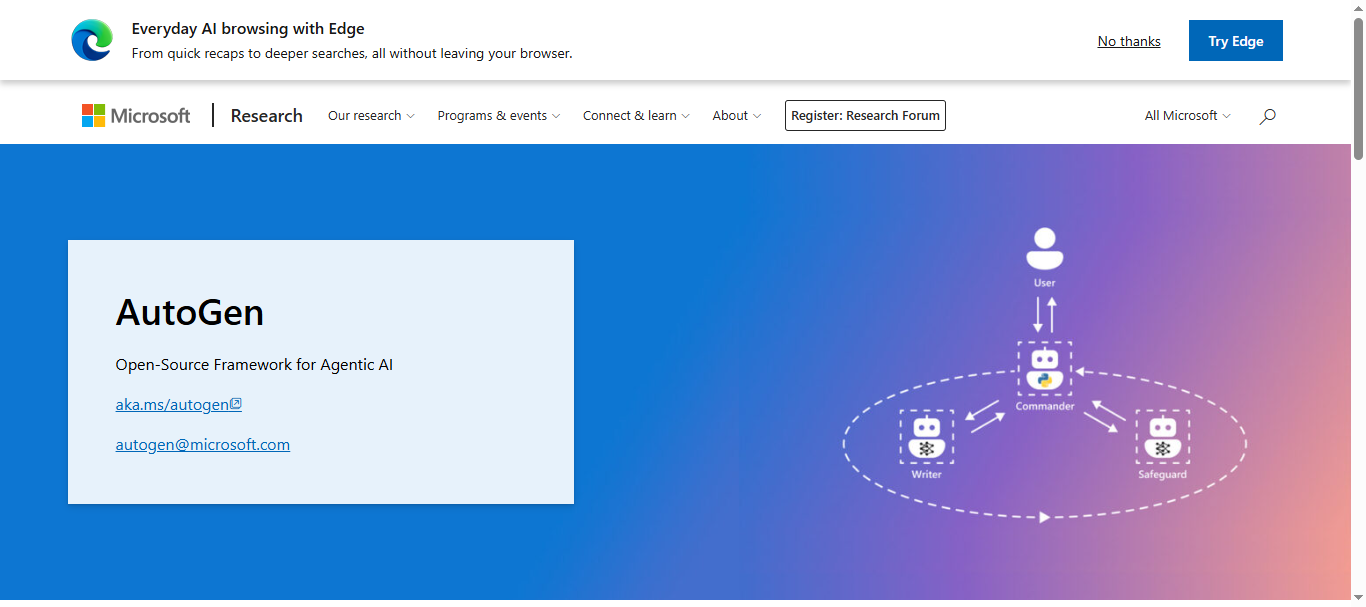The image size is (1366, 607).
Task: Open the All Microsoft dropdown
Action: point(1187,116)
